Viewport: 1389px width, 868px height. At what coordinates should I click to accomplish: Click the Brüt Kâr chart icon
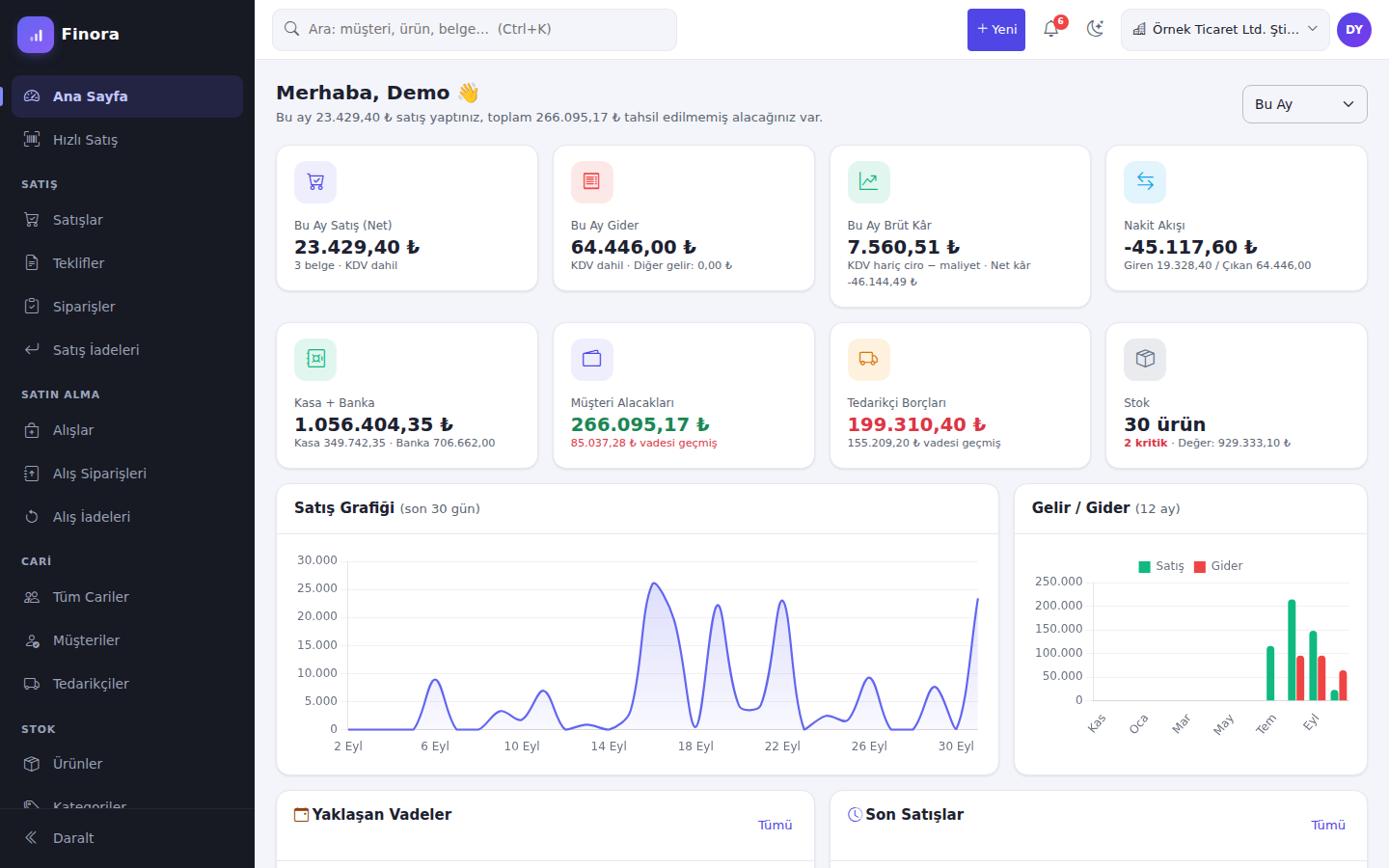(868, 181)
